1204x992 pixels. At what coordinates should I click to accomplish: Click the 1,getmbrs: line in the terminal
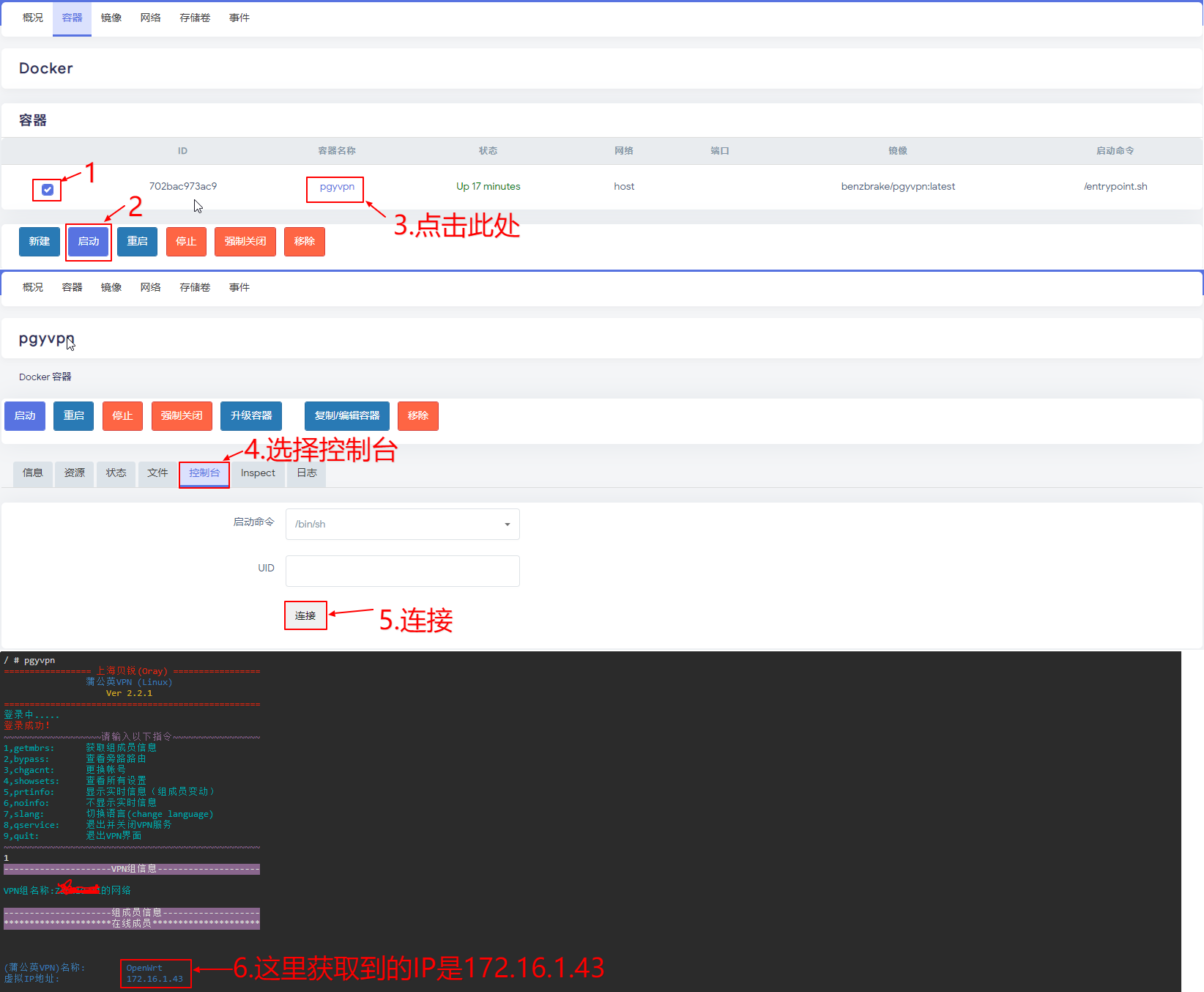click(x=80, y=748)
